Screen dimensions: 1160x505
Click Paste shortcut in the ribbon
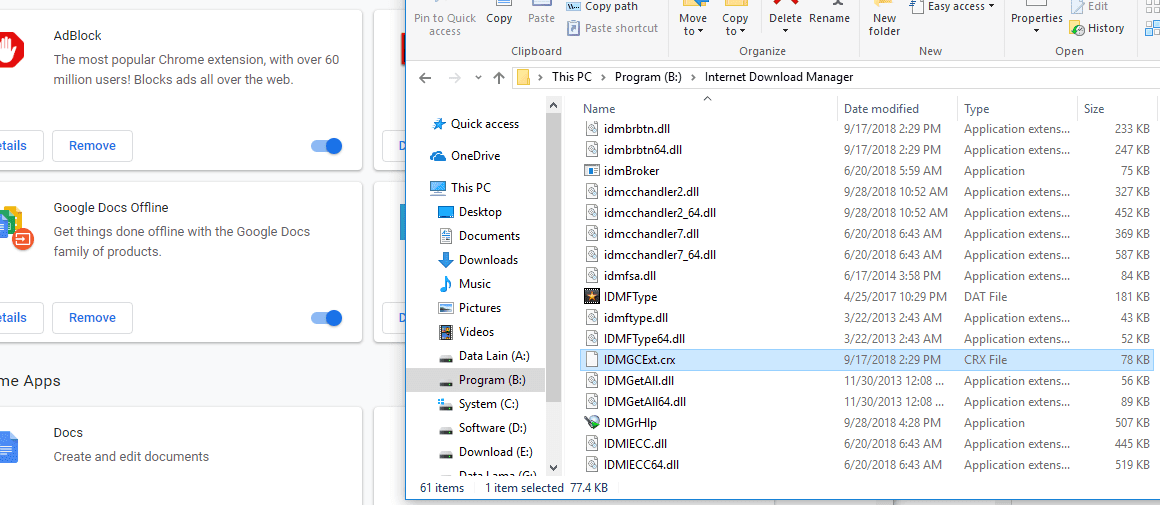pyautogui.click(x=613, y=28)
